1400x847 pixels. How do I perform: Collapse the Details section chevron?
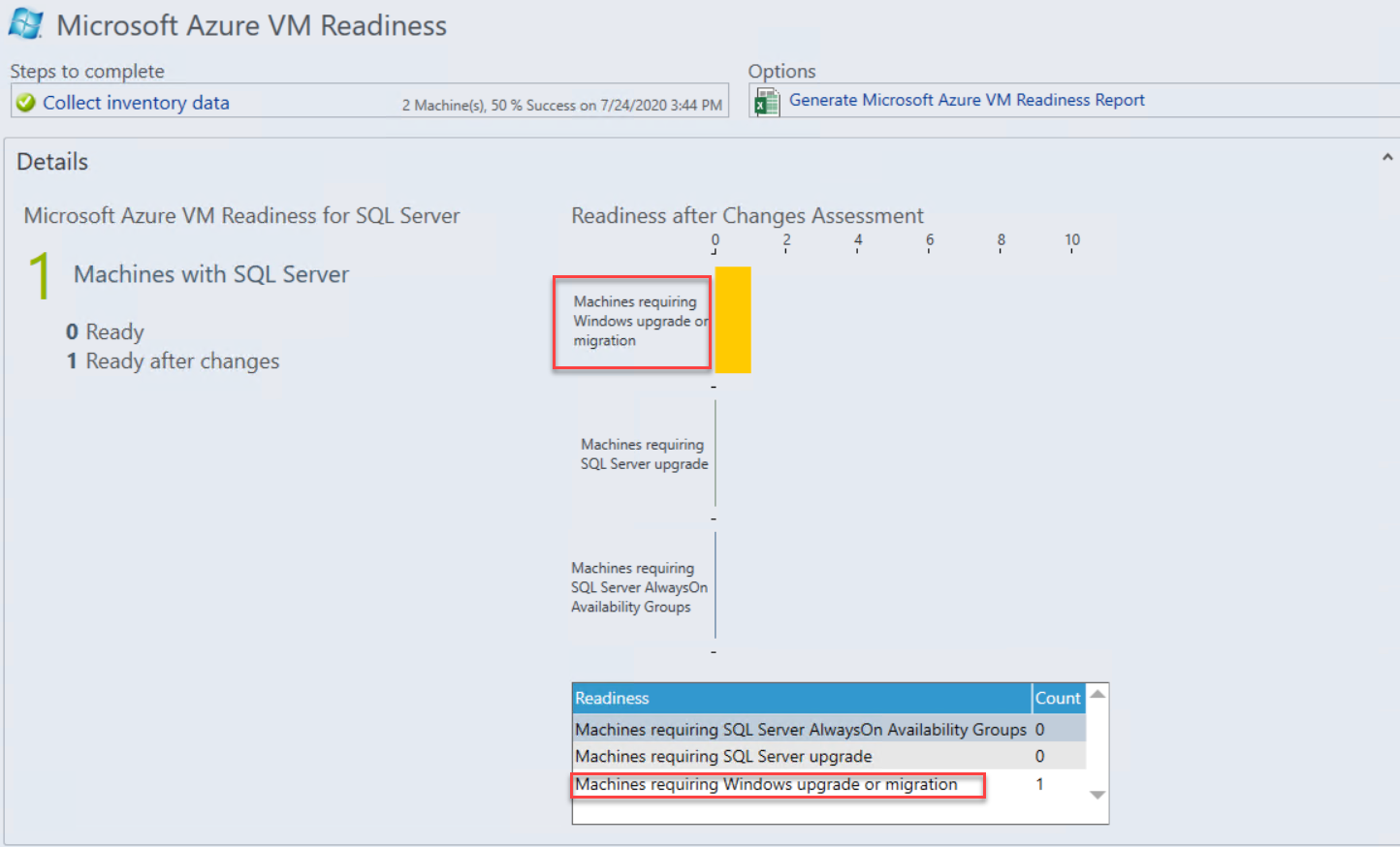pos(1386,157)
